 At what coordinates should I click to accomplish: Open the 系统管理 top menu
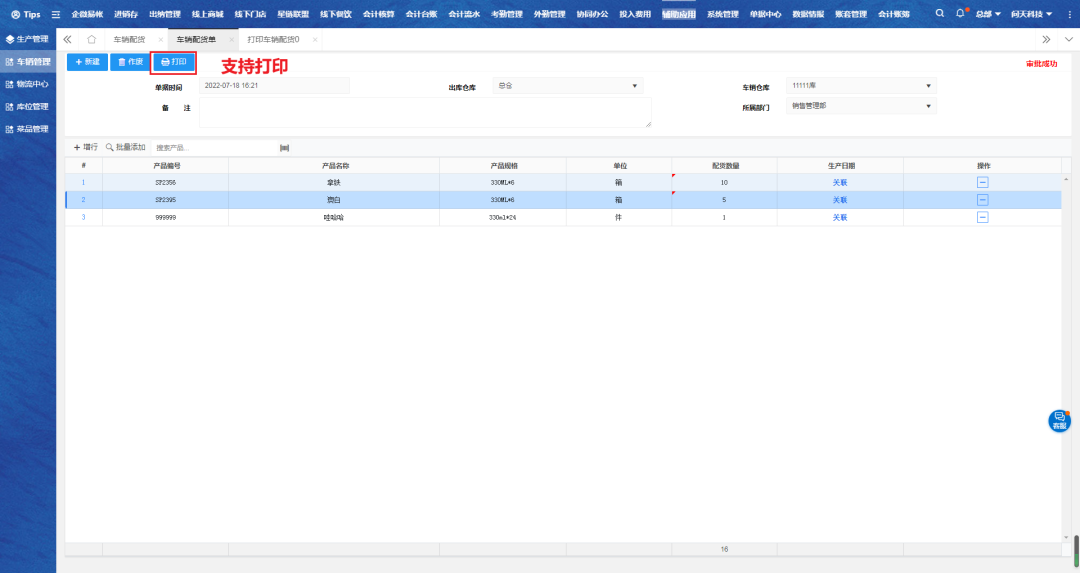(x=722, y=14)
